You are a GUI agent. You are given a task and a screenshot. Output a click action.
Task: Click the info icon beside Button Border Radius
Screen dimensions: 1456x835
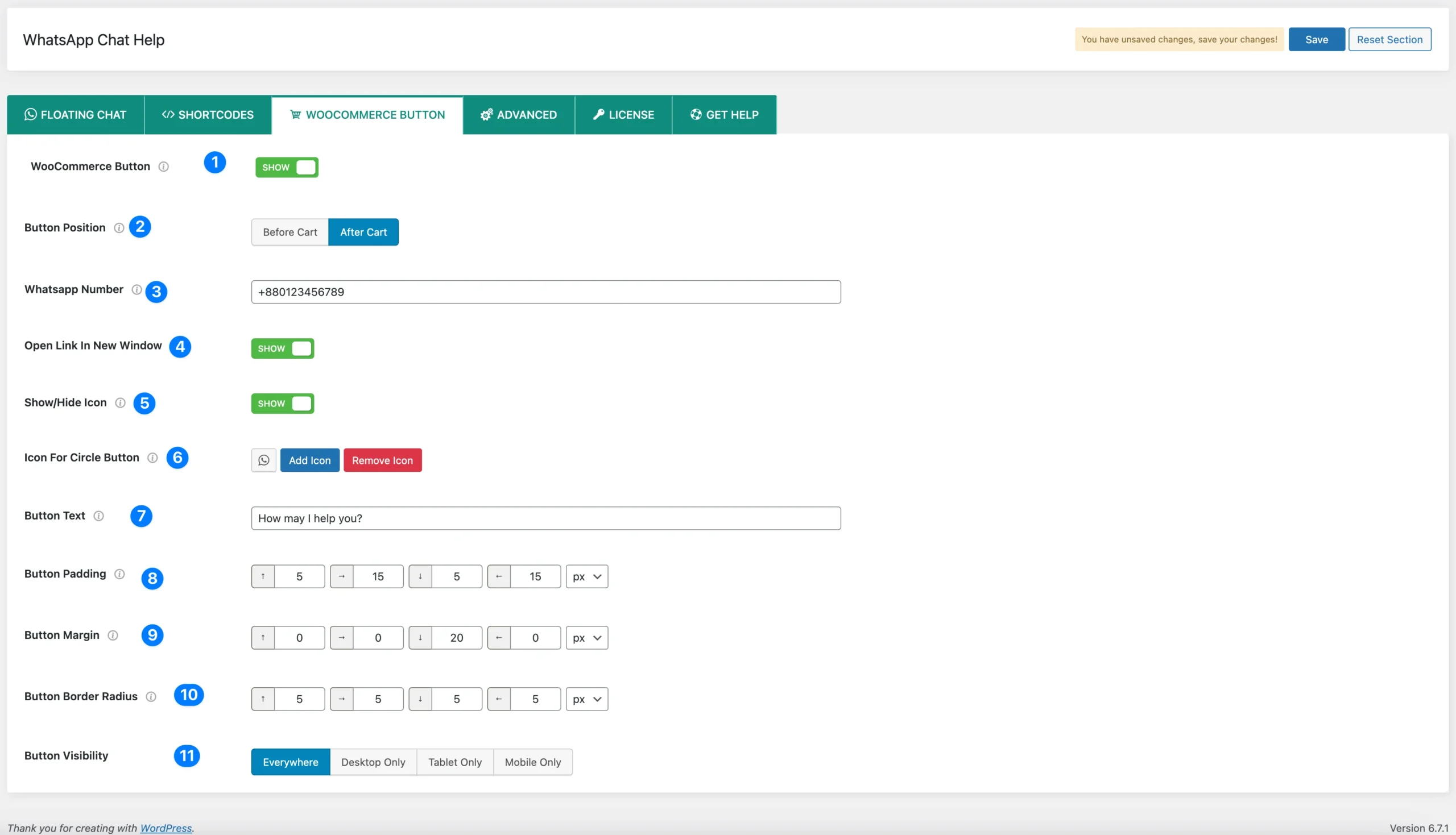(151, 697)
